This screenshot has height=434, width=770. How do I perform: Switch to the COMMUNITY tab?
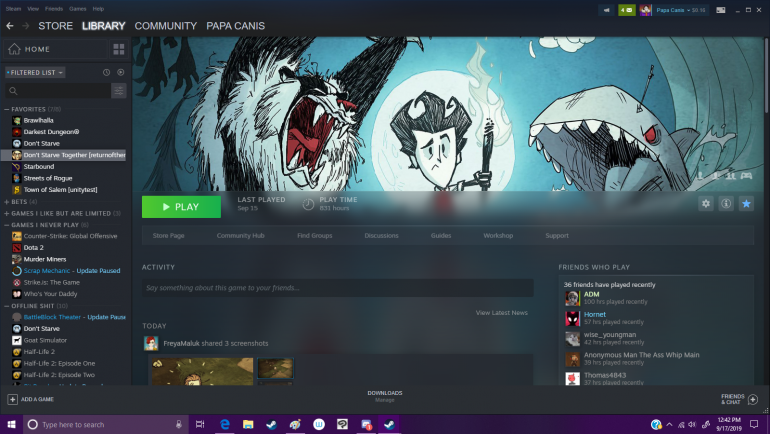[165, 26]
